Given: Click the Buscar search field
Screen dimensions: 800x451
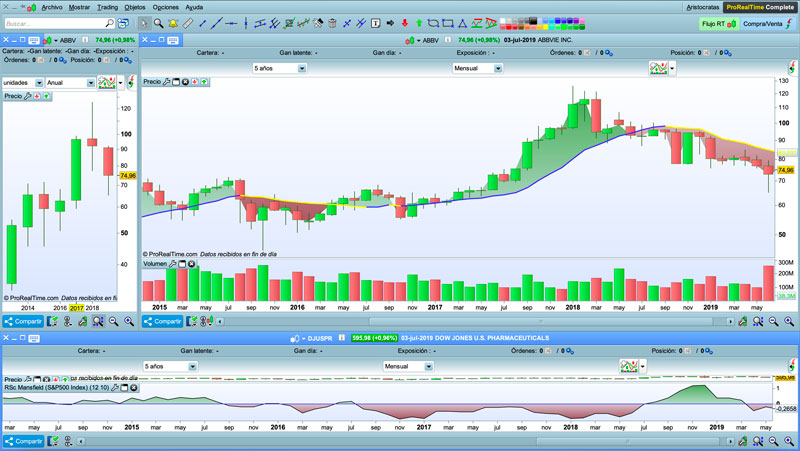Looking at the screenshot, I should (59, 23).
